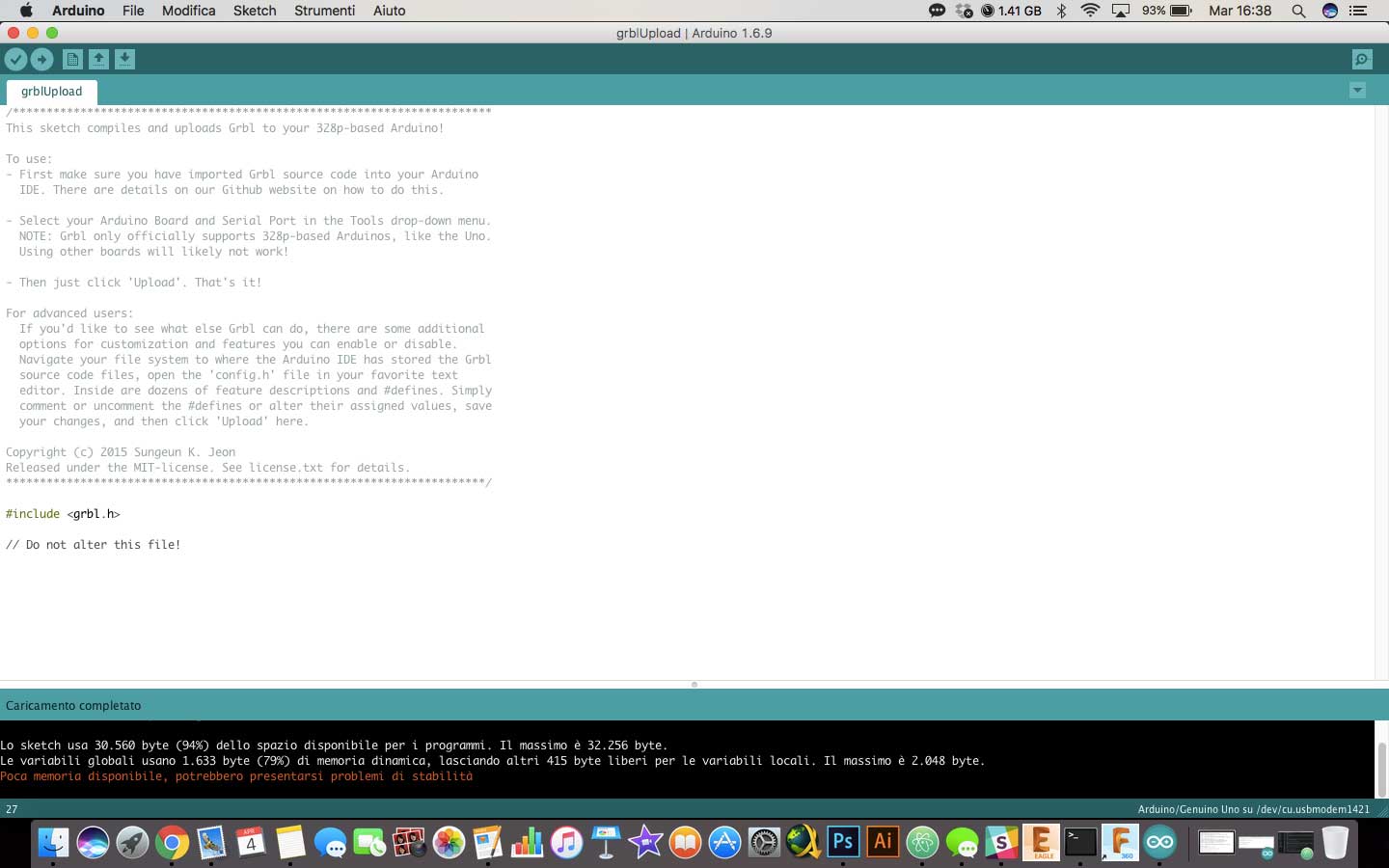The height and width of the screenshot is (868, 1389).
Task: Click the speech bubble menu bar icon
Action: click(937, 11)
